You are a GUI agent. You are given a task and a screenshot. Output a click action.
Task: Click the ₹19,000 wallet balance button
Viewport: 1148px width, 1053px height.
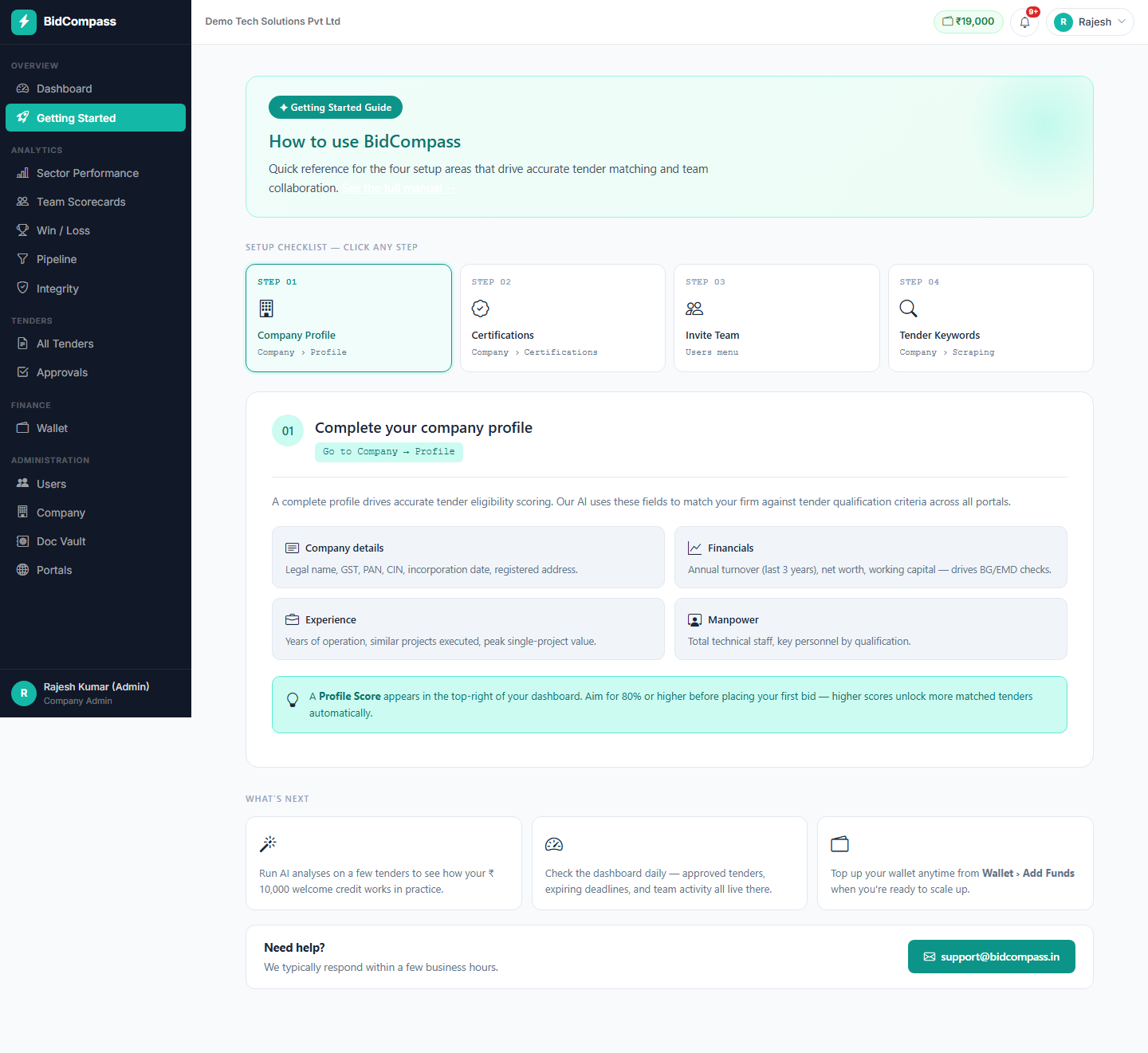point(969,22)
